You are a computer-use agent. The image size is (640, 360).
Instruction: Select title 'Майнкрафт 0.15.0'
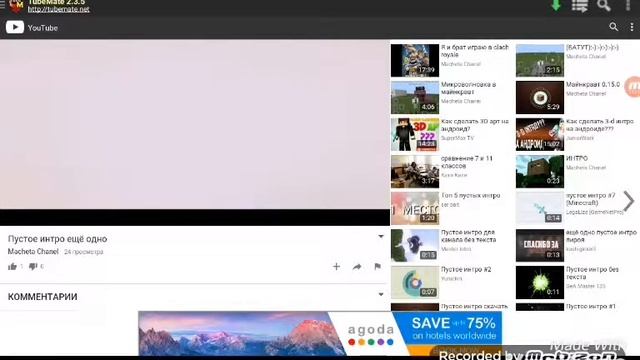pos(593,84)
